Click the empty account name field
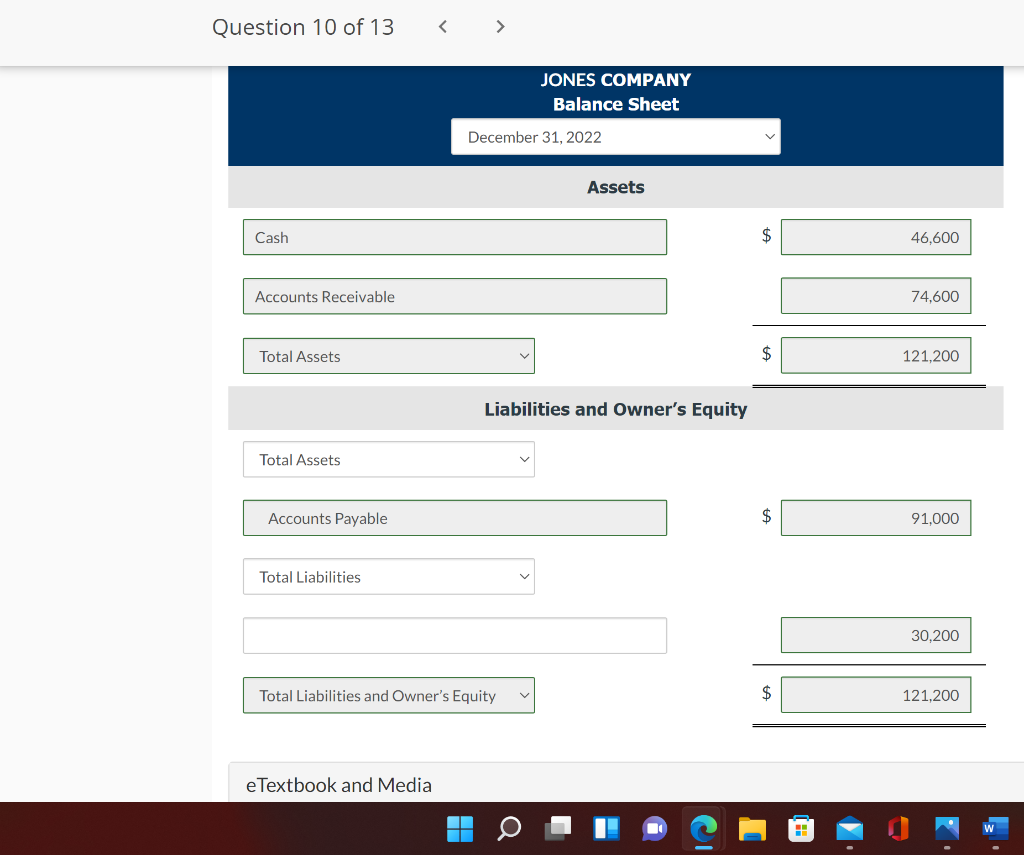The image size is (1024, 855). [455, 636]
